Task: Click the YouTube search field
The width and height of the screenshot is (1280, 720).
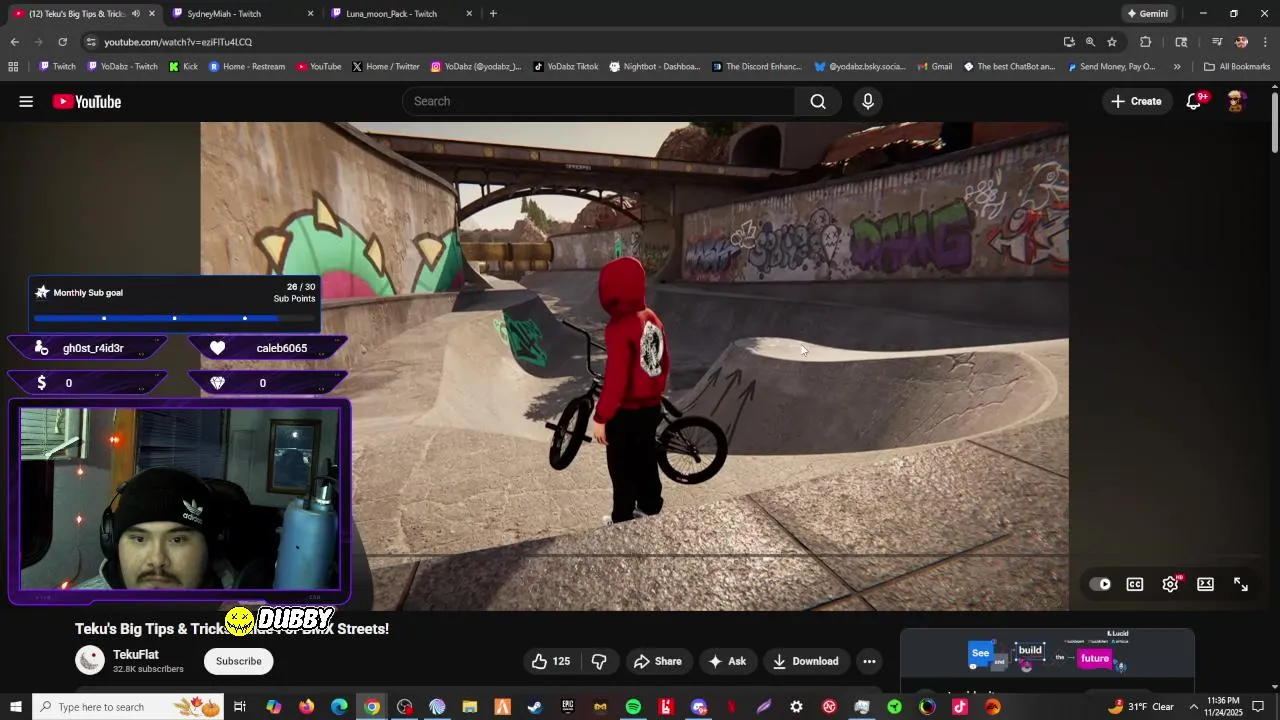Action: point(600,101)
